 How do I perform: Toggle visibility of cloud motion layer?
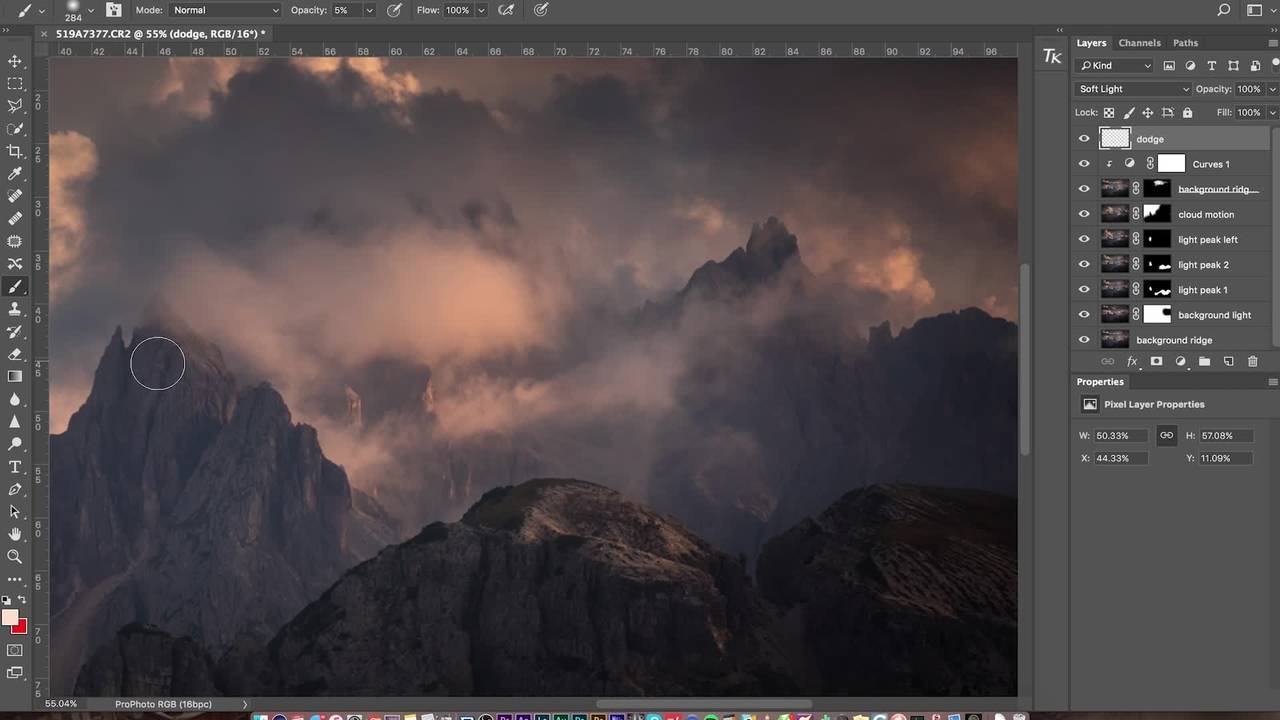tap(1084, 214)
